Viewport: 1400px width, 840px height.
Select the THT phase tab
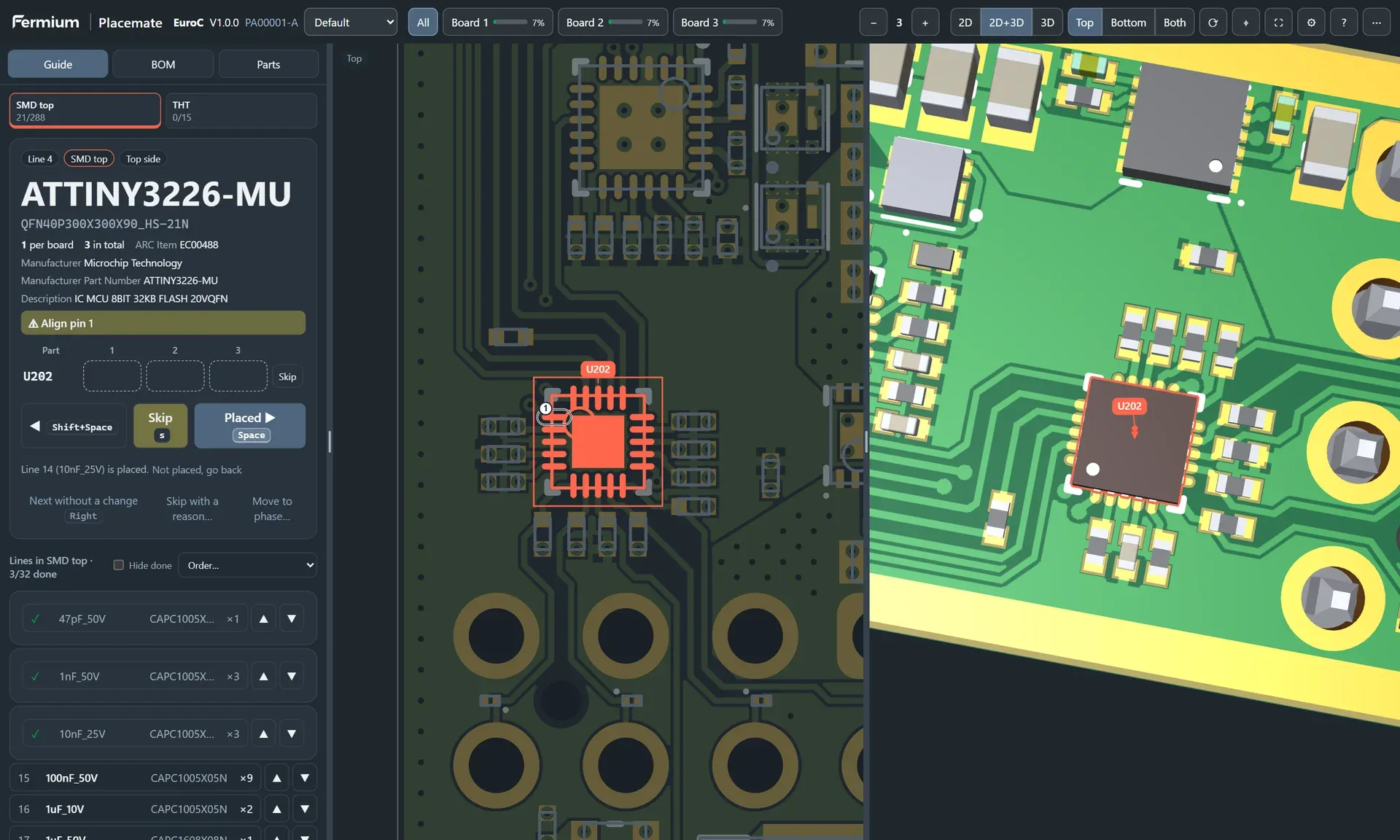[x=241, y=111]
